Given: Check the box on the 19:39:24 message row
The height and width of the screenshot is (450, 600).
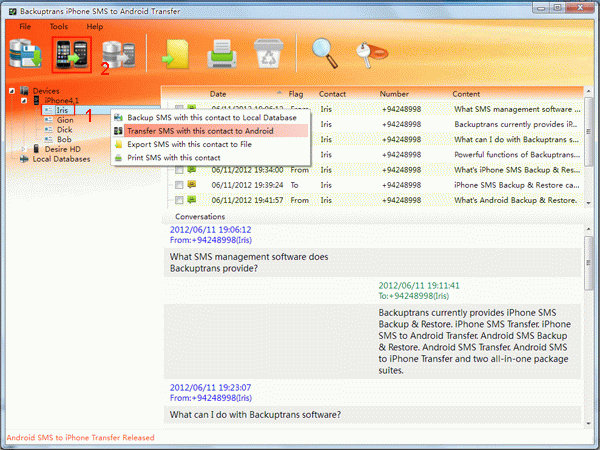Looking at the screenshot, I should [178, 185].
